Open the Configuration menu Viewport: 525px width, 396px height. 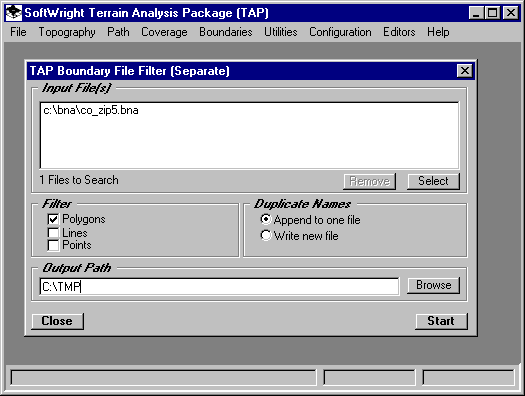click(340, 32)
